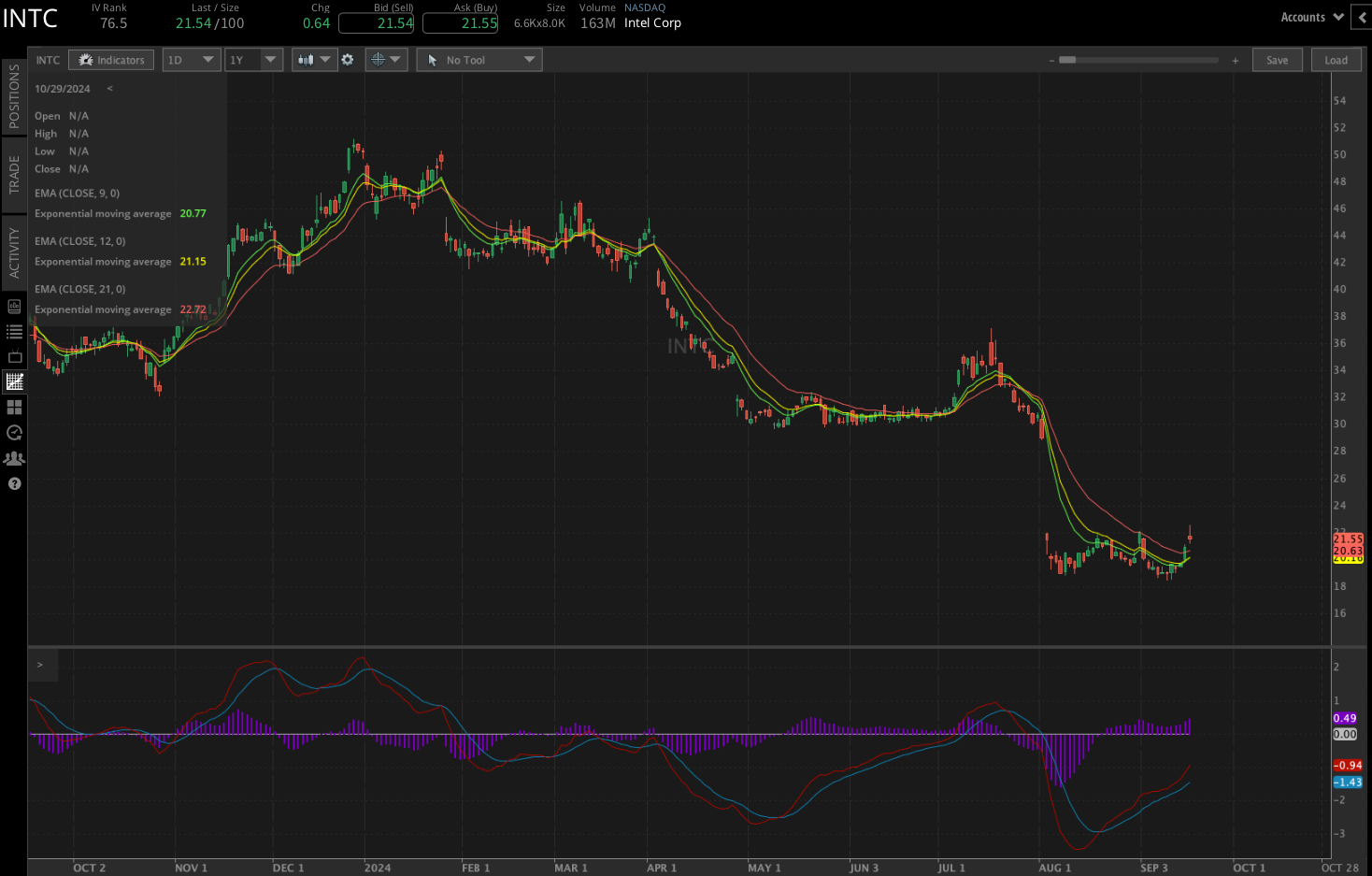Open the four-square dashboard icon
Screen dimensions: 1372x876
pos(14,408)
